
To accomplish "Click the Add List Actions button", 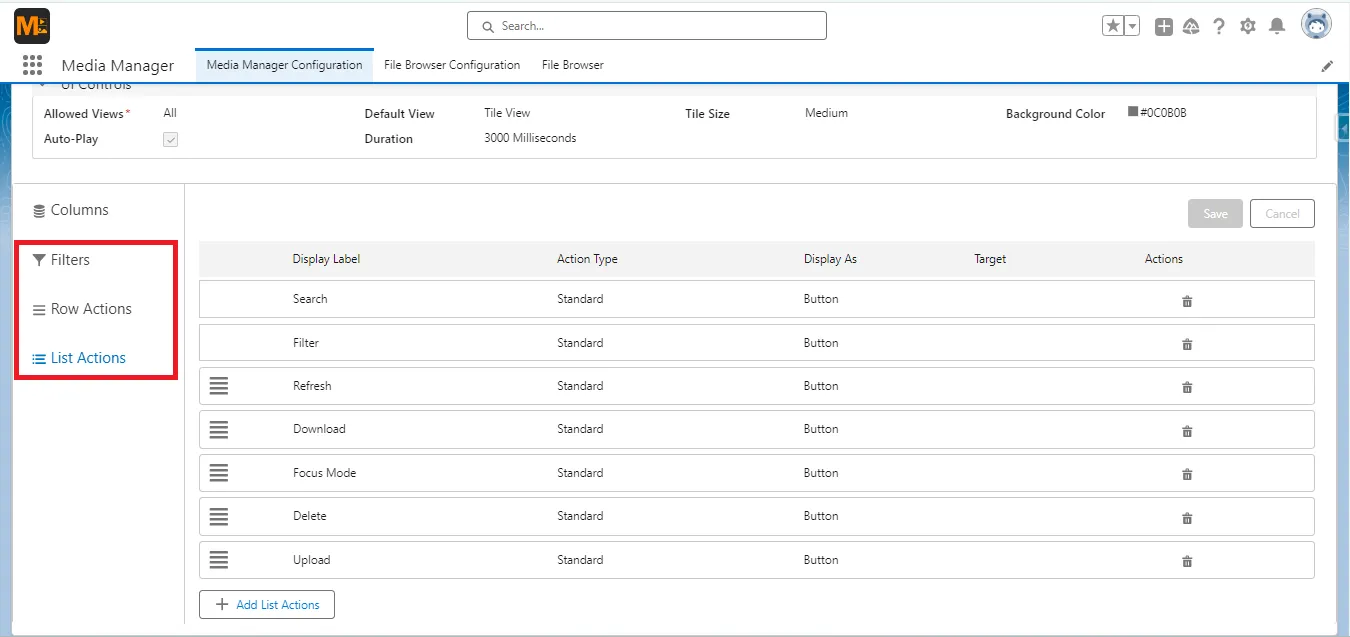I will coord(266,604).
